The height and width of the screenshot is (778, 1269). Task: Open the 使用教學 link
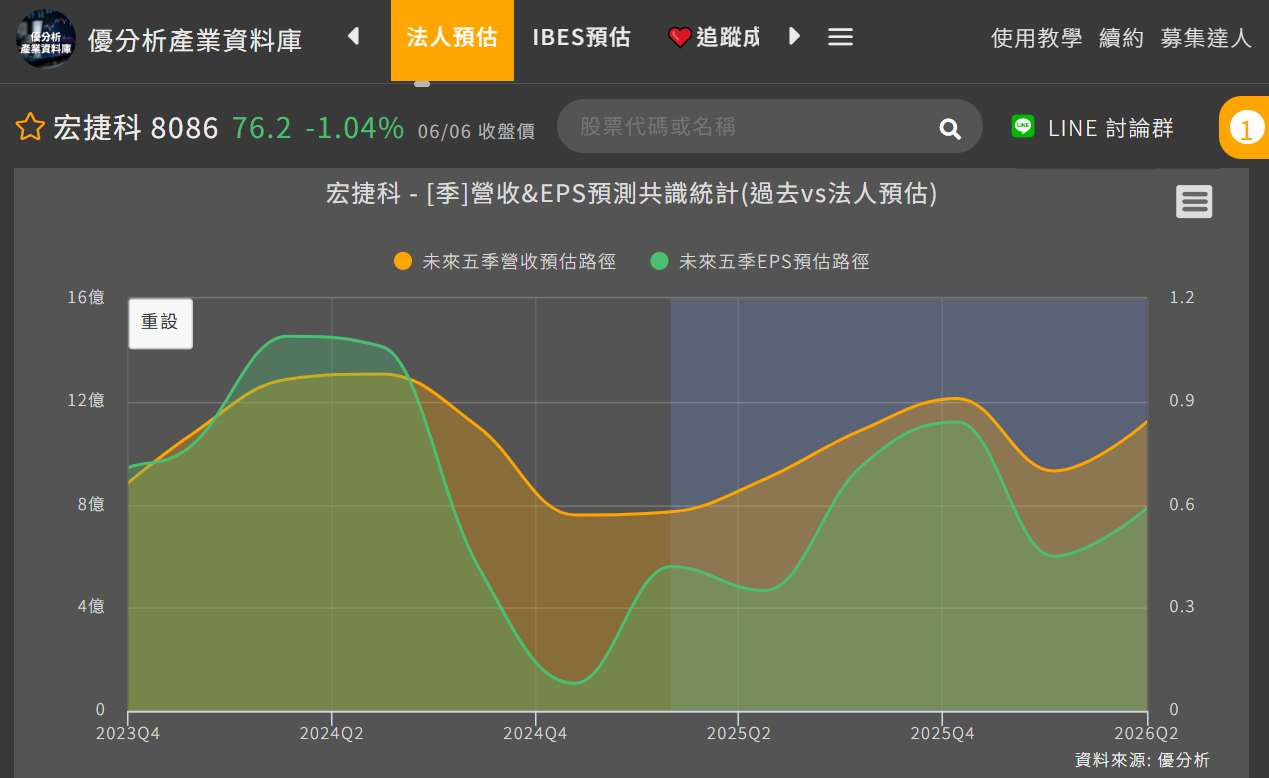click(1037, 38)
